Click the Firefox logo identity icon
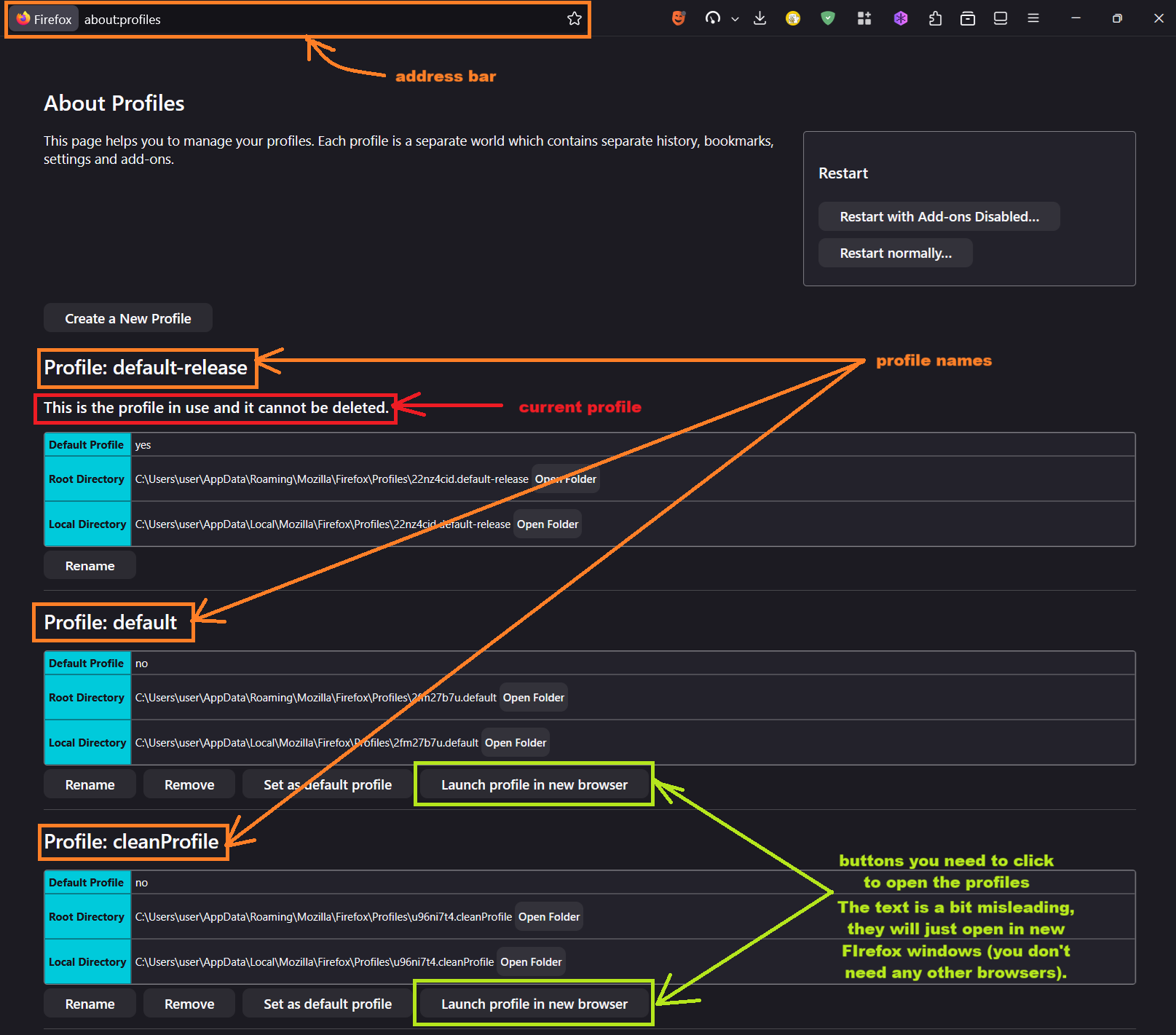The width and height of the screenshot is (1176, 1035). pos(24,18)
